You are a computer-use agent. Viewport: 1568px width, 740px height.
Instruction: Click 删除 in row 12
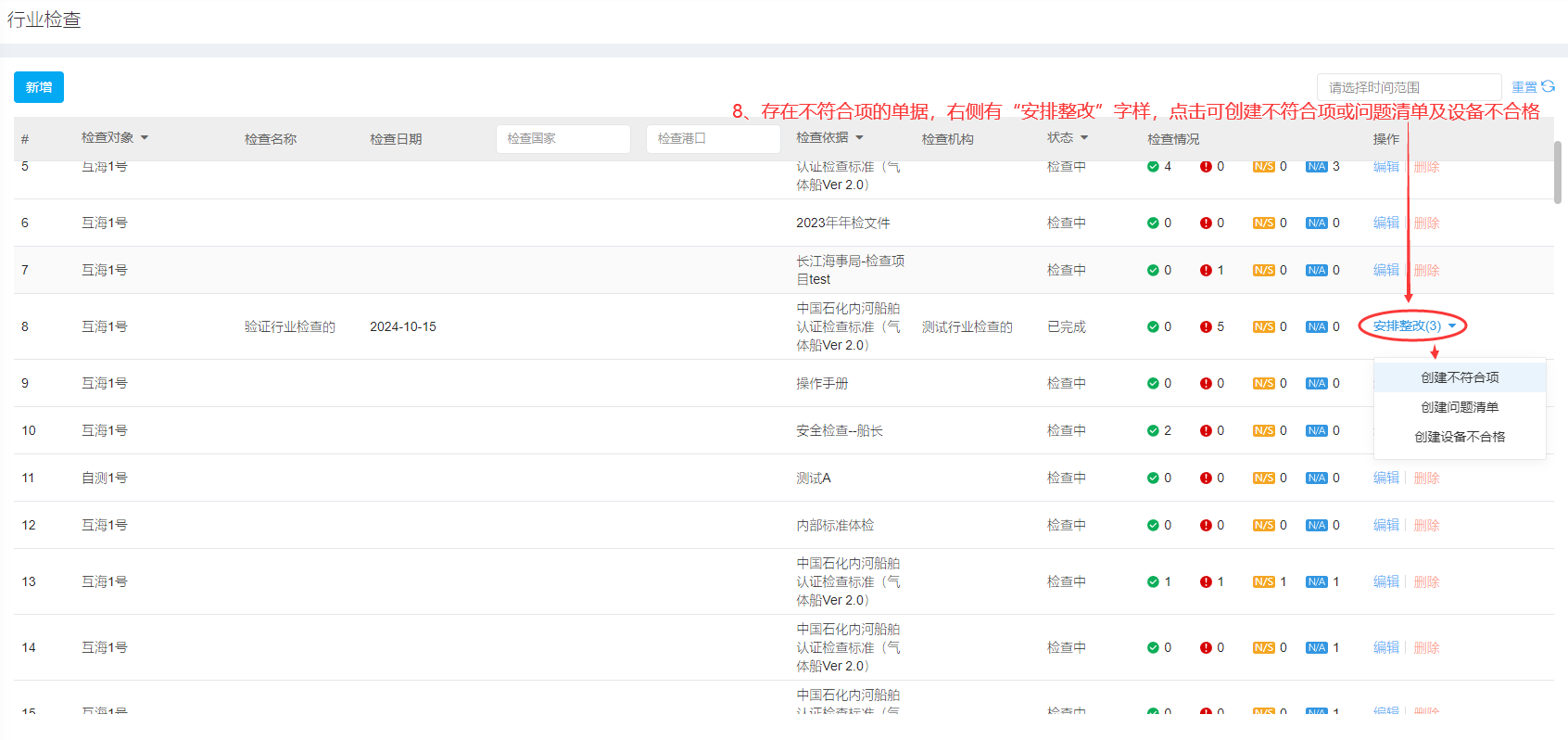1426,525
